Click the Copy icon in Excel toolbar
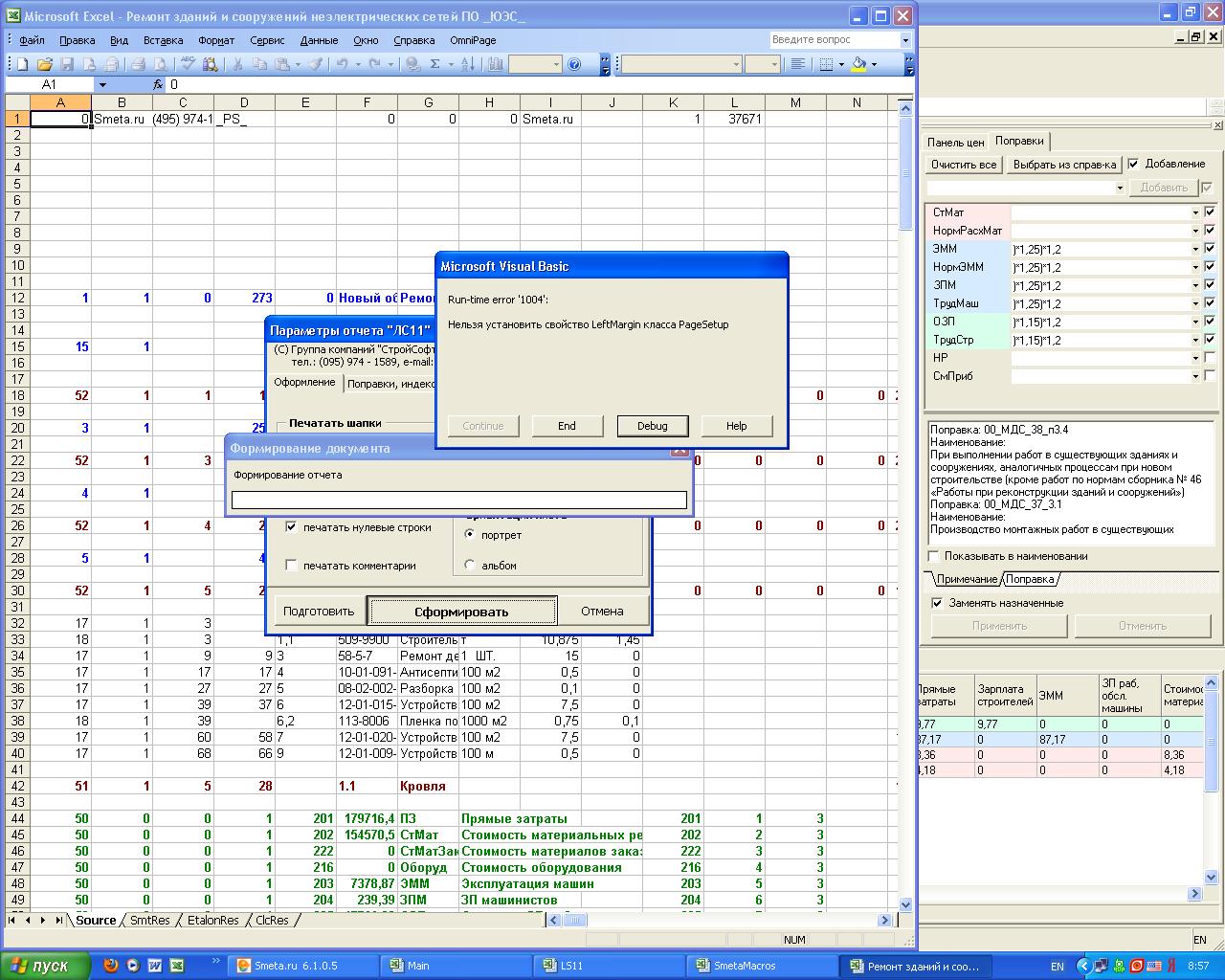The image size is (1225, 980). tap(258, 64)
